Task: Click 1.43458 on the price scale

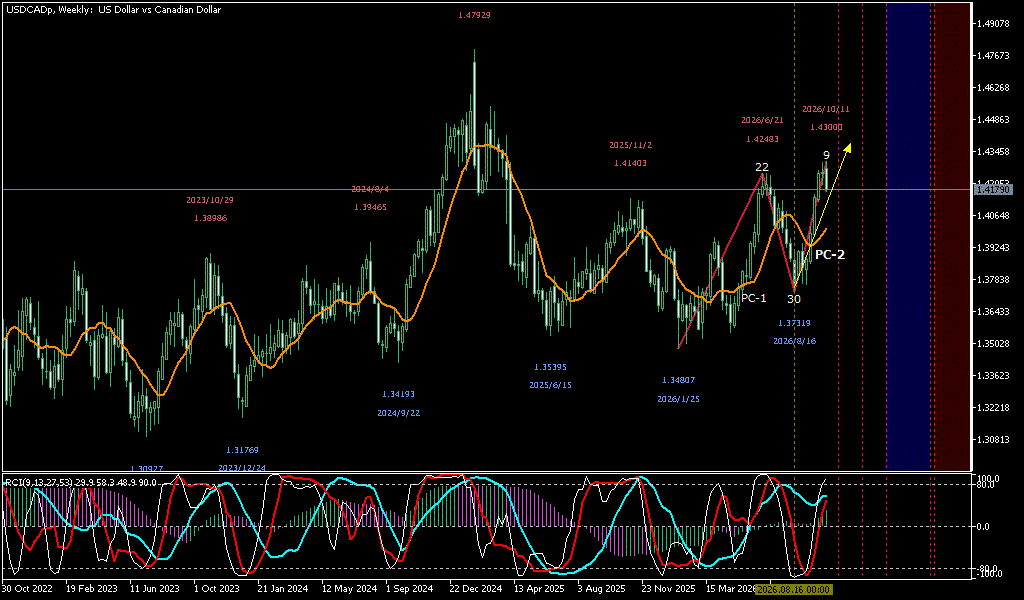Action: tap(993, 151)
